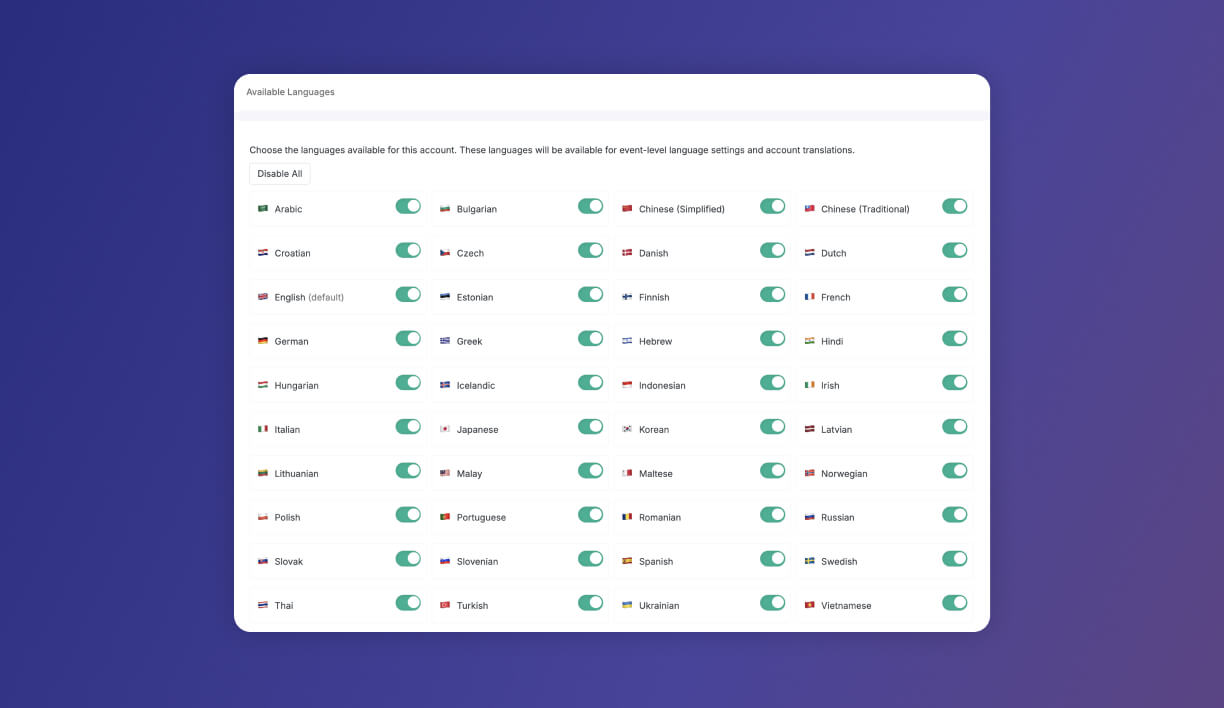Click the Swedish flag icon
The width and height of the screenshot is (1224, 708).
click(811, 561)
